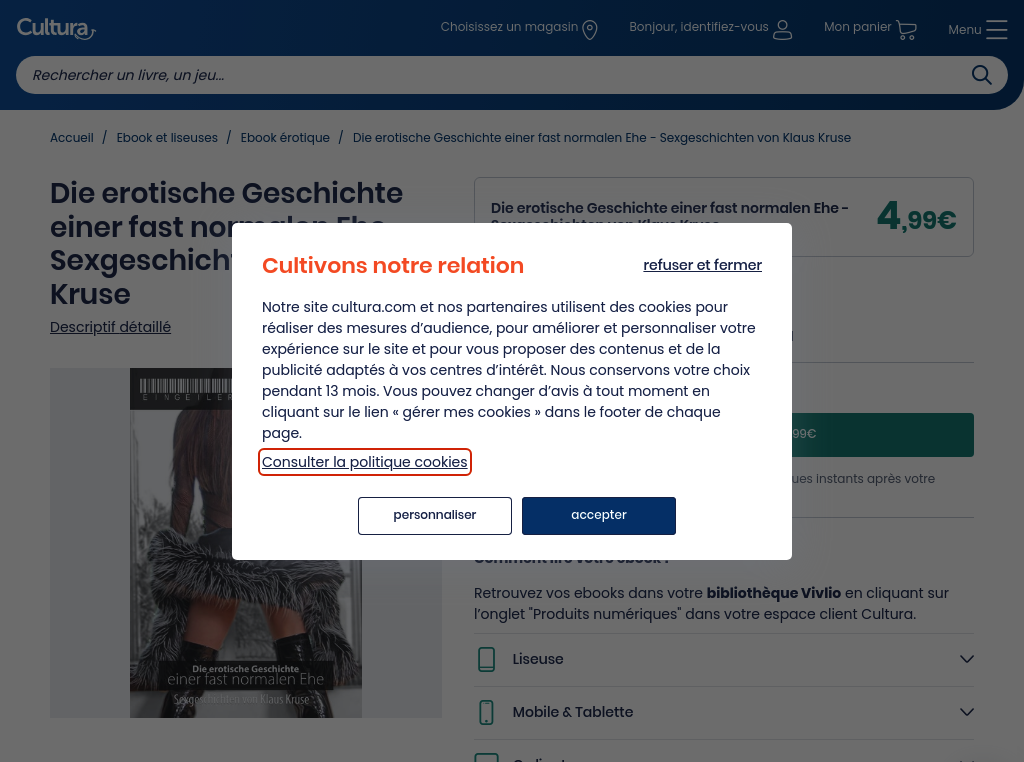Open the hamburger Menu icon

pyautogui.click(x=996, y=29)
